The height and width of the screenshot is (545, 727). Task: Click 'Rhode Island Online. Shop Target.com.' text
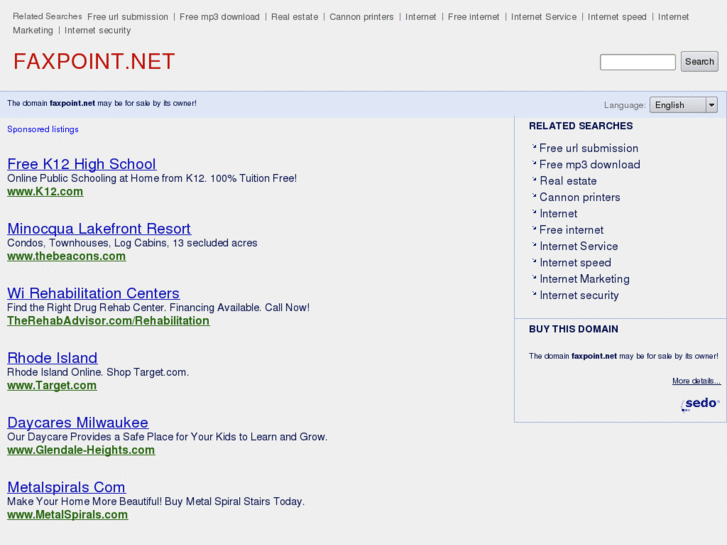pos(98,372)
